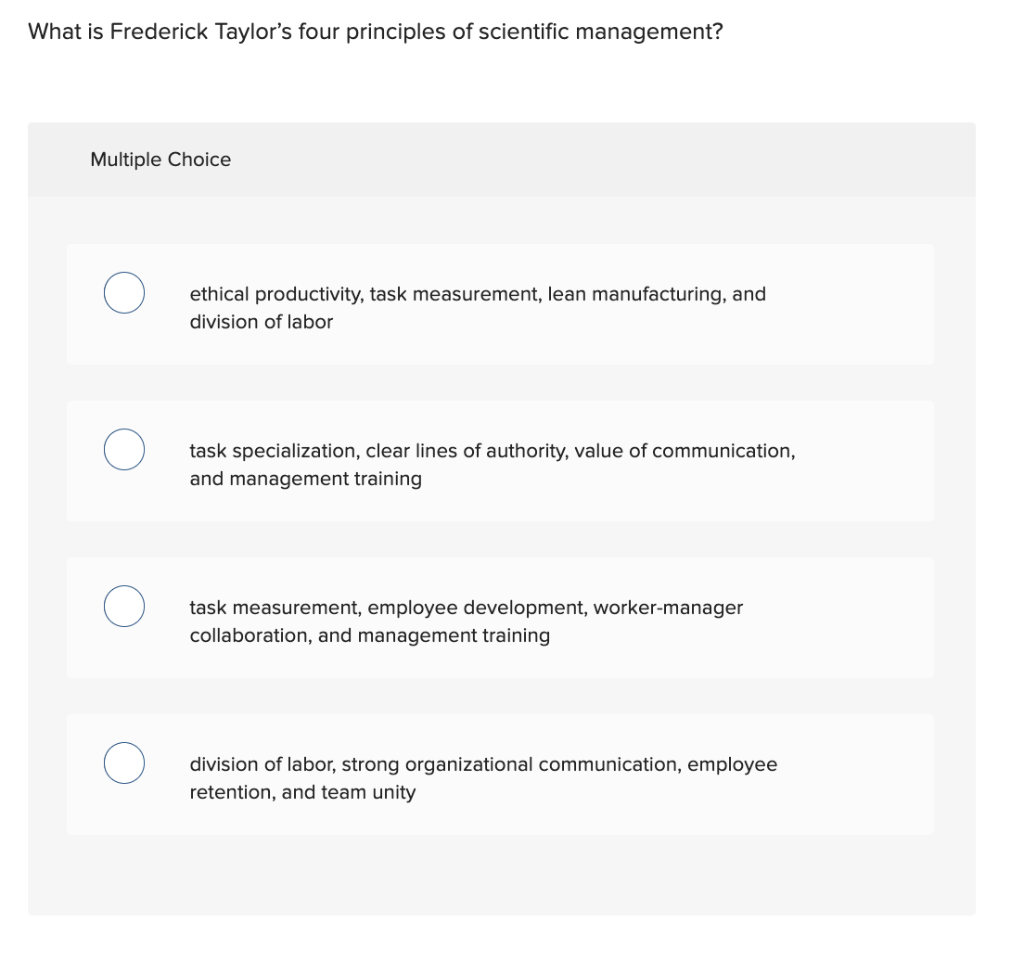The height and width of the screenshot is (974, 1024).
Task: Click the answer mentioning lean manufacturing
Action: point(477,307)
